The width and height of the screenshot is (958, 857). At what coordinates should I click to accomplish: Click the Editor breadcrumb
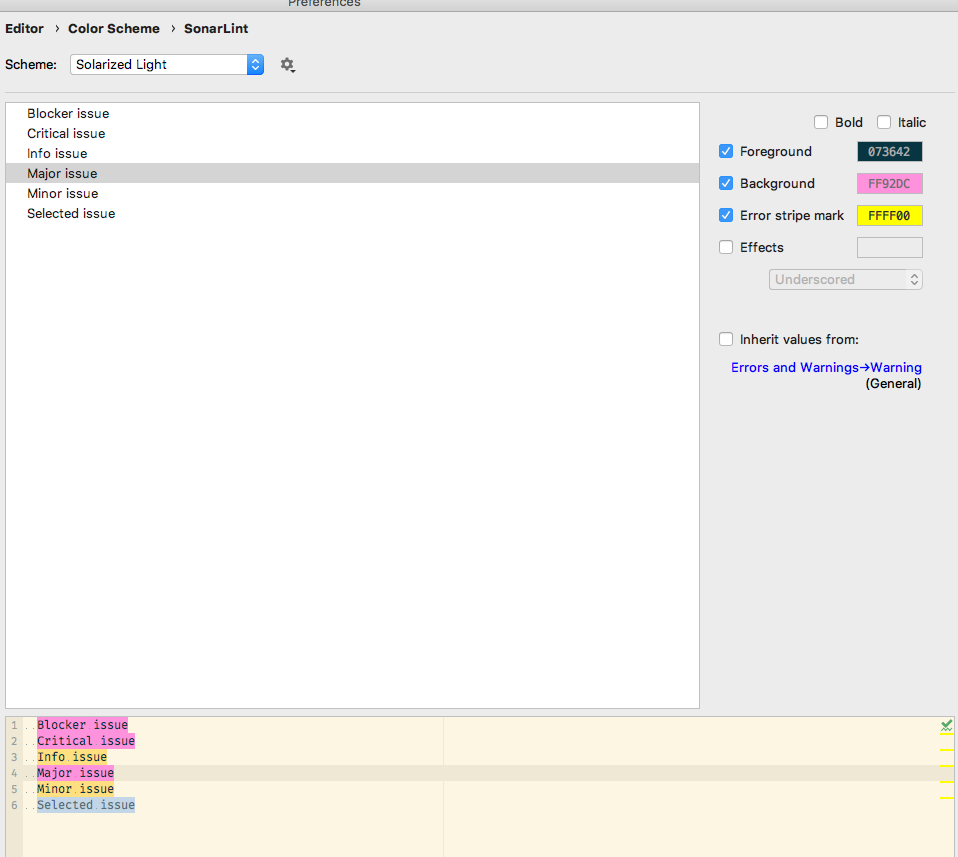[x=24, y=29]
